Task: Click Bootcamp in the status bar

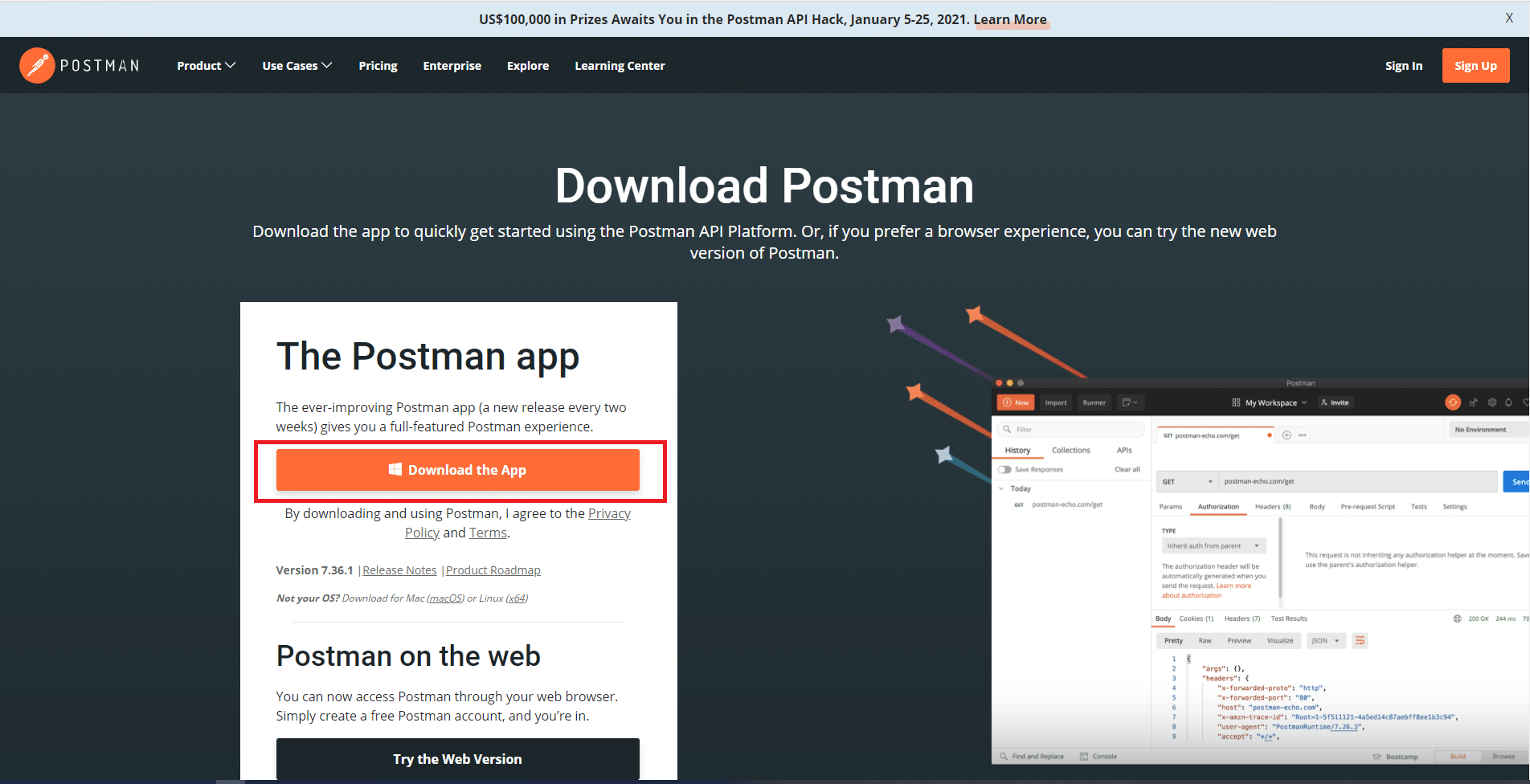Action: pyautogui.click(x=1395, y=757)
